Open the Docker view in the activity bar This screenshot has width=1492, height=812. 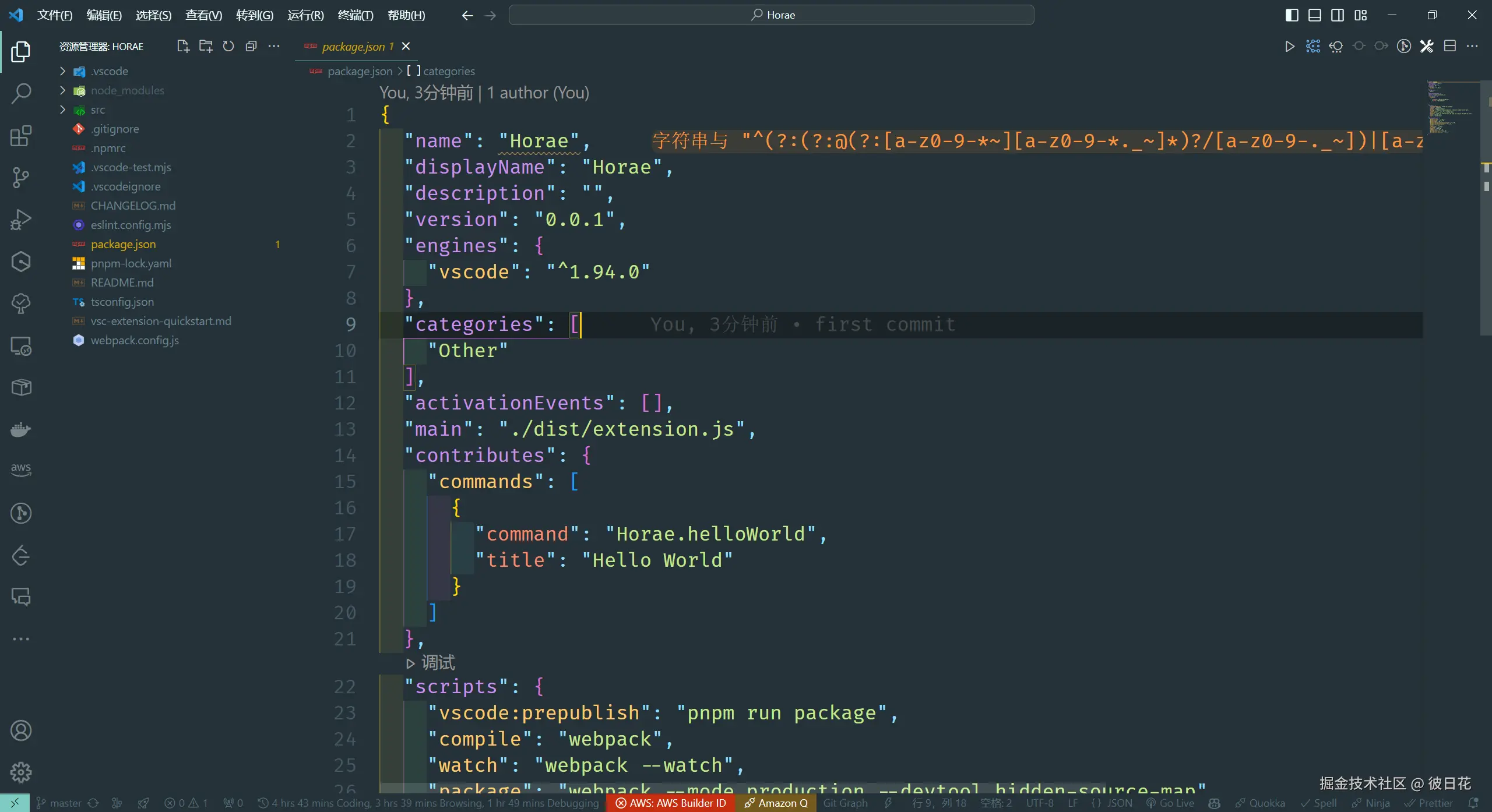(21, 430)
